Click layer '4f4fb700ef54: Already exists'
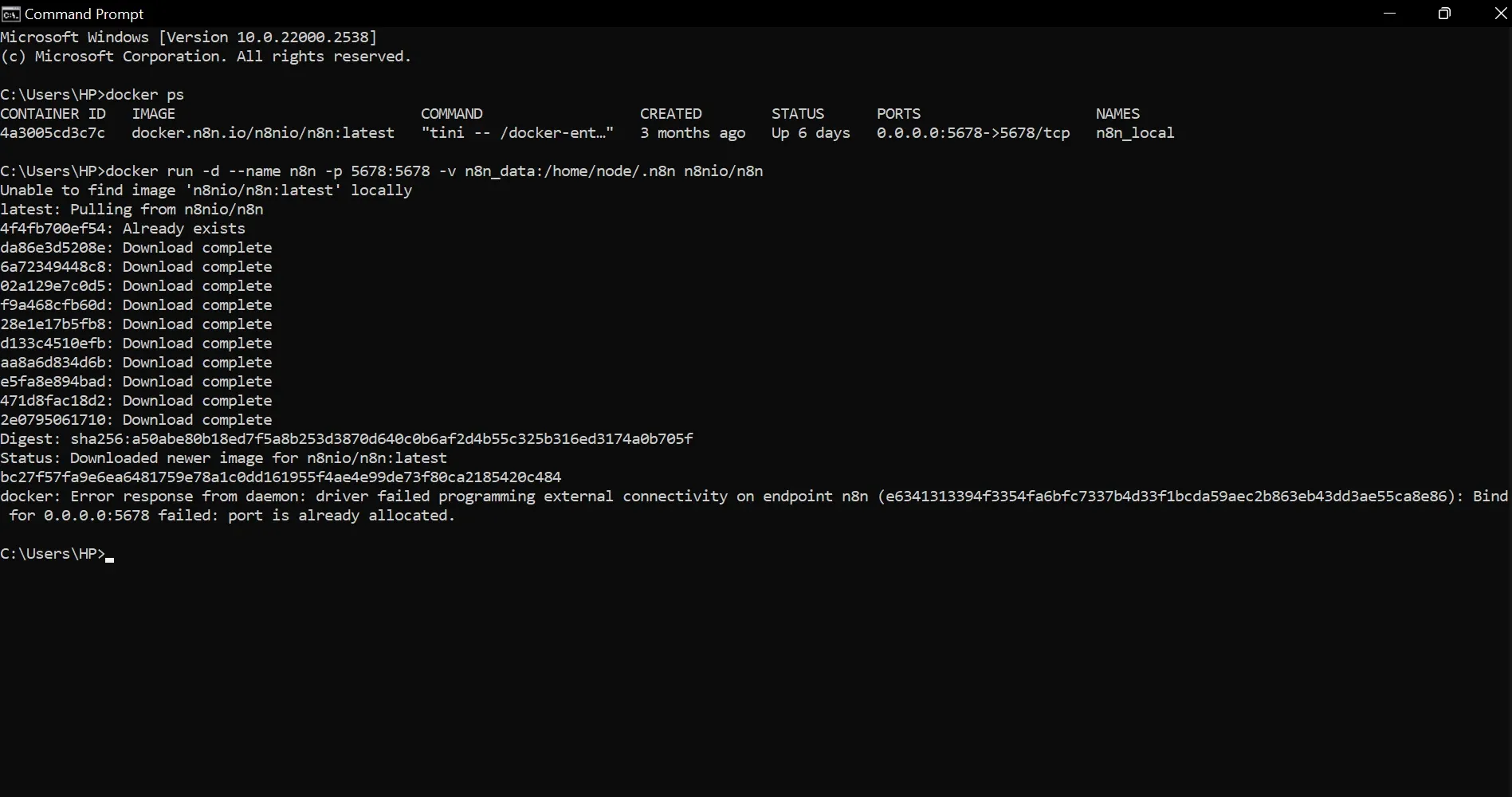This screenshot has width=1512, height=797. pos(123,229)
